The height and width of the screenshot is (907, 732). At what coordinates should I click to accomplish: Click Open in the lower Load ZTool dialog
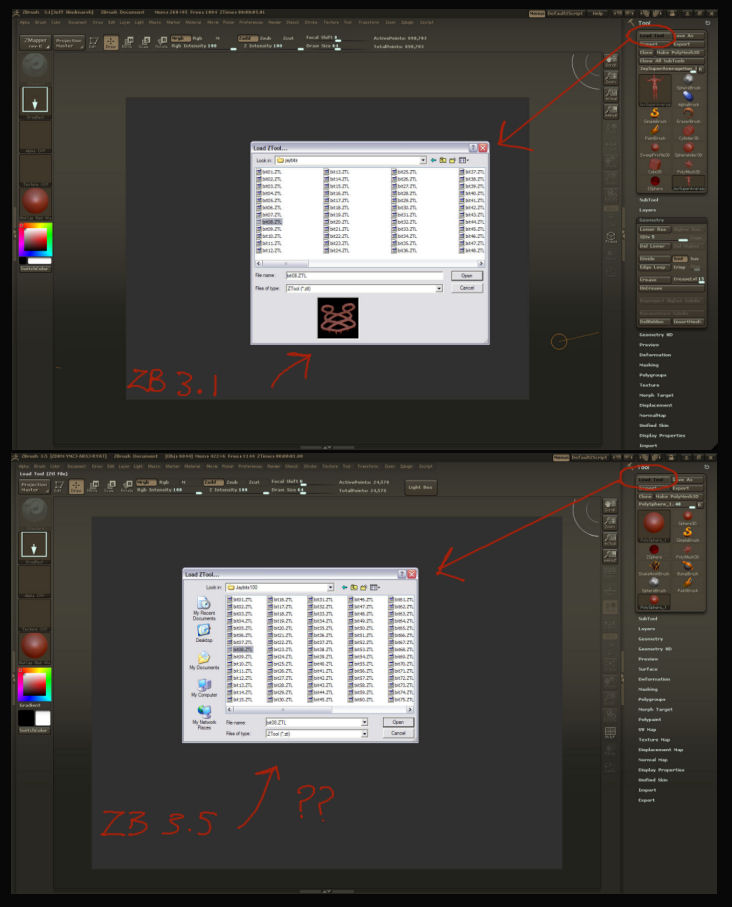tap(398, 722)
